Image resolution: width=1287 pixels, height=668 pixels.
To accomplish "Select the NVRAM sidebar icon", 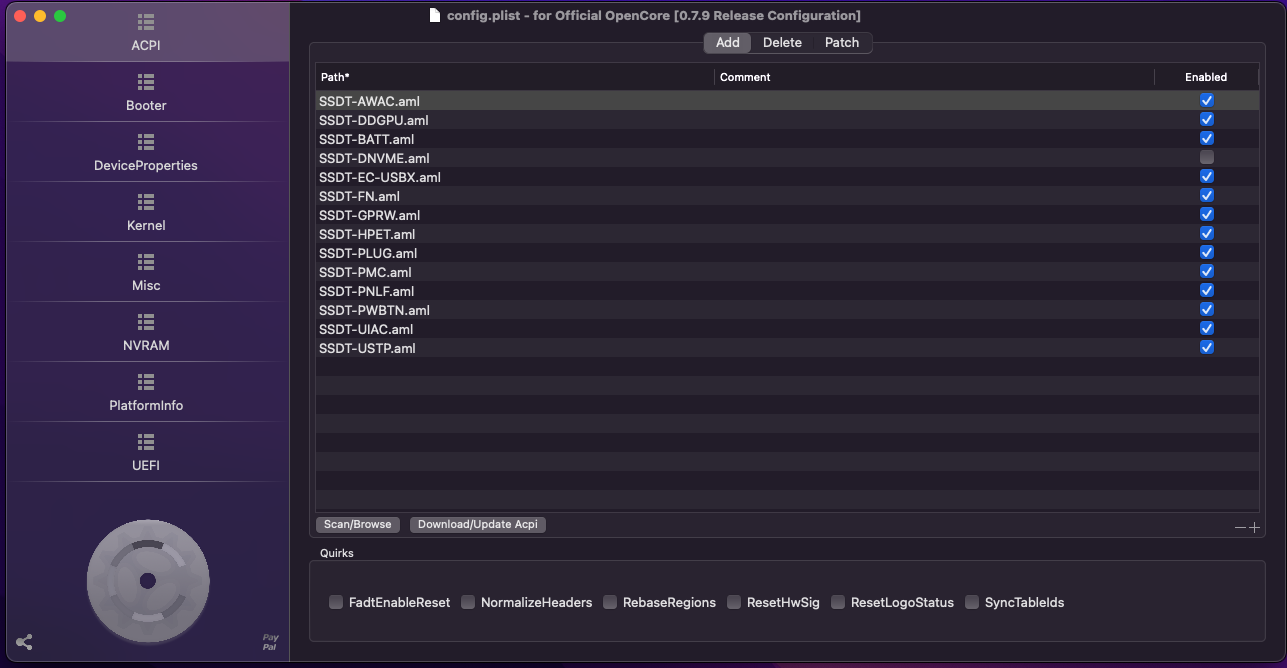I will click(x=146, y=321).
